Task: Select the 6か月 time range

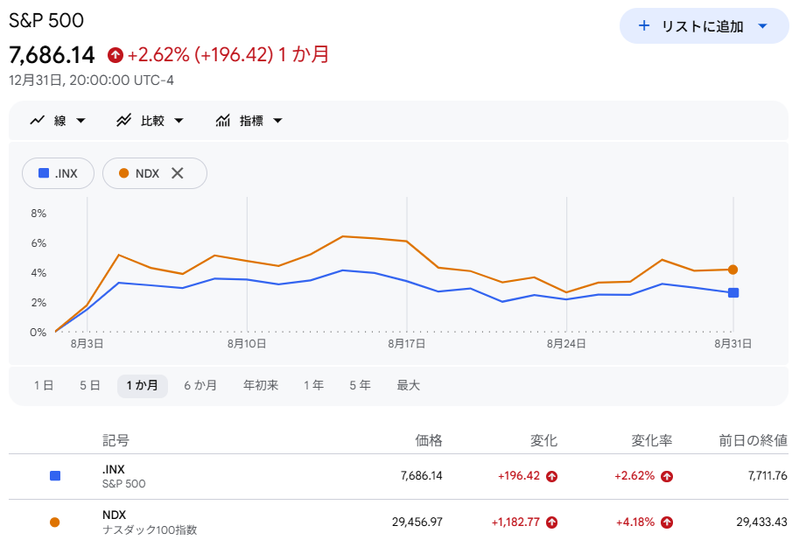Action: 200,385
